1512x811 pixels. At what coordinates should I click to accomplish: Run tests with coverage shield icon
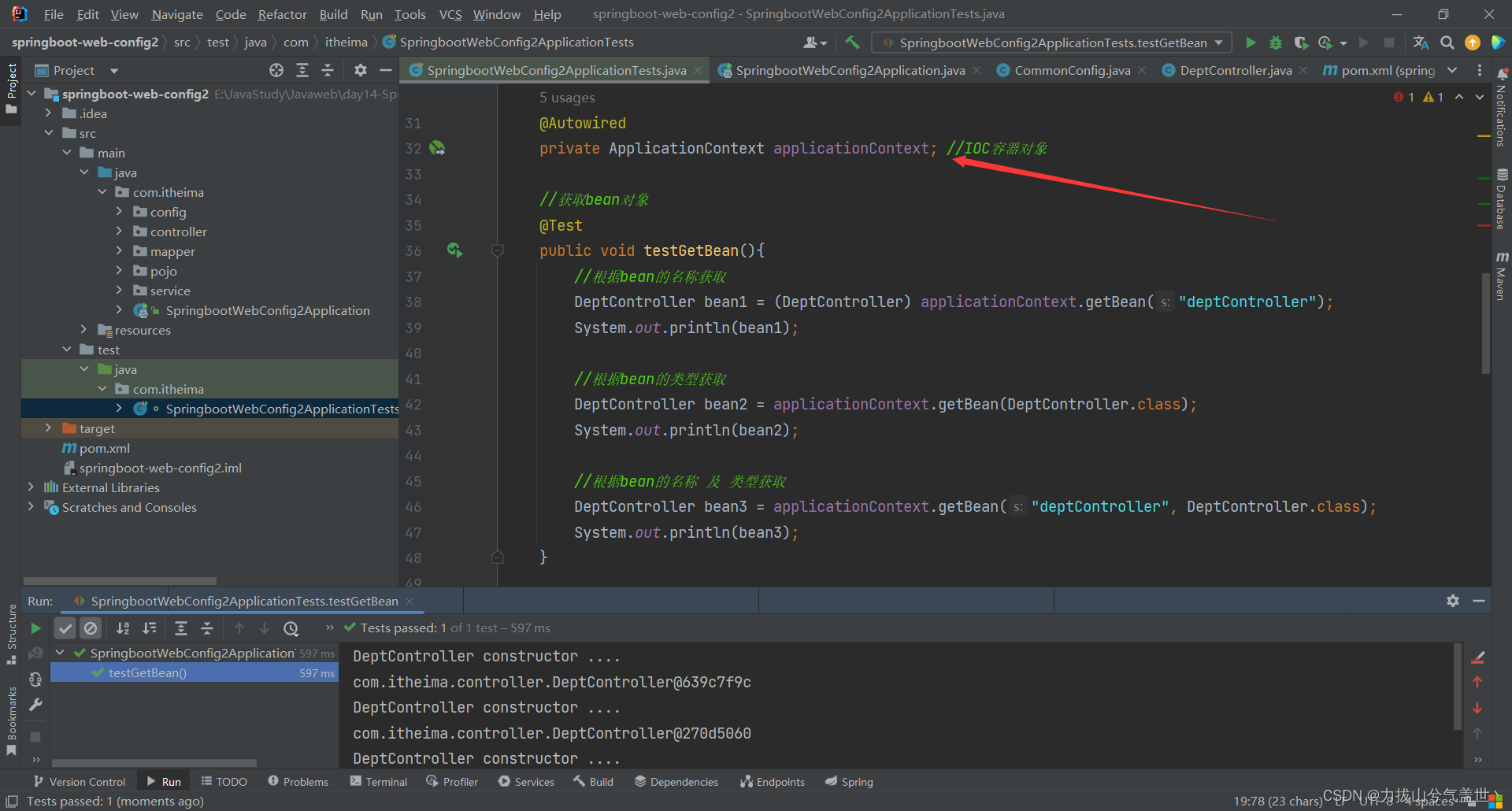tap(1301, 43)
